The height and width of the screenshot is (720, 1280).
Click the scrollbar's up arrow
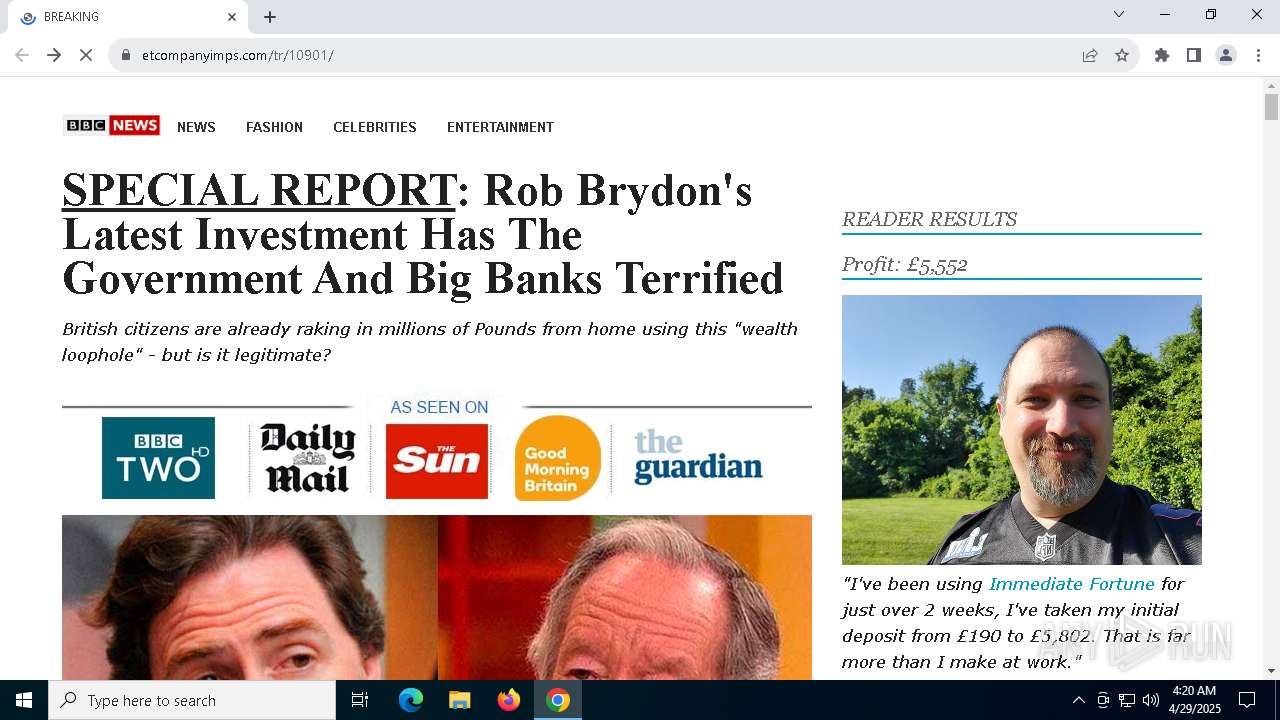[x=1271, y=86]
